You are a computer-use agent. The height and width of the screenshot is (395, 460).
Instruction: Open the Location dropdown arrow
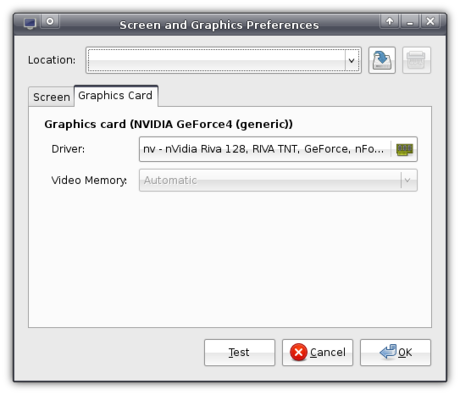click(x=351, y=60)
